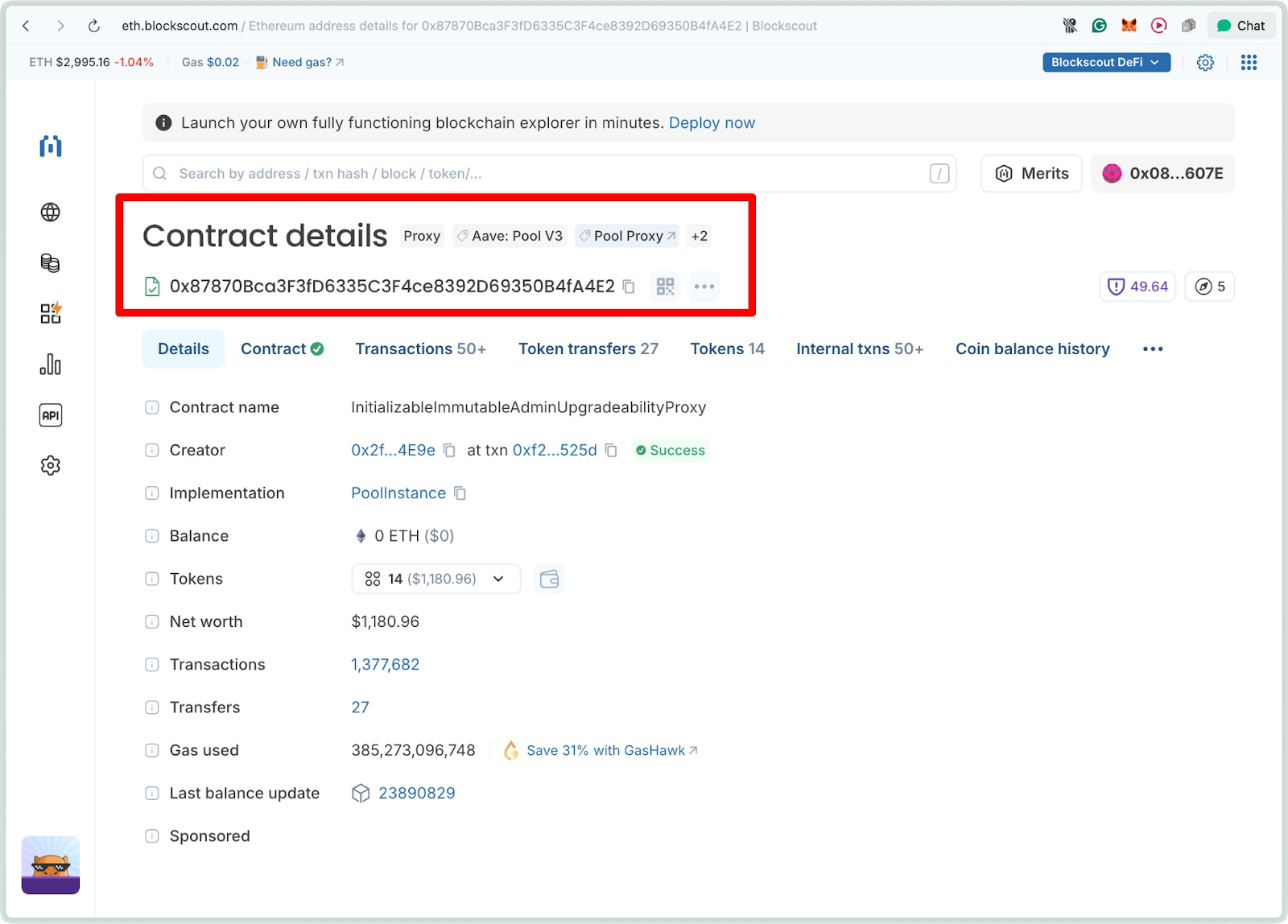The width and height of the screenshot is (1288, 924).
Task: Copy the Creator transaction hash
Action: 611,450
